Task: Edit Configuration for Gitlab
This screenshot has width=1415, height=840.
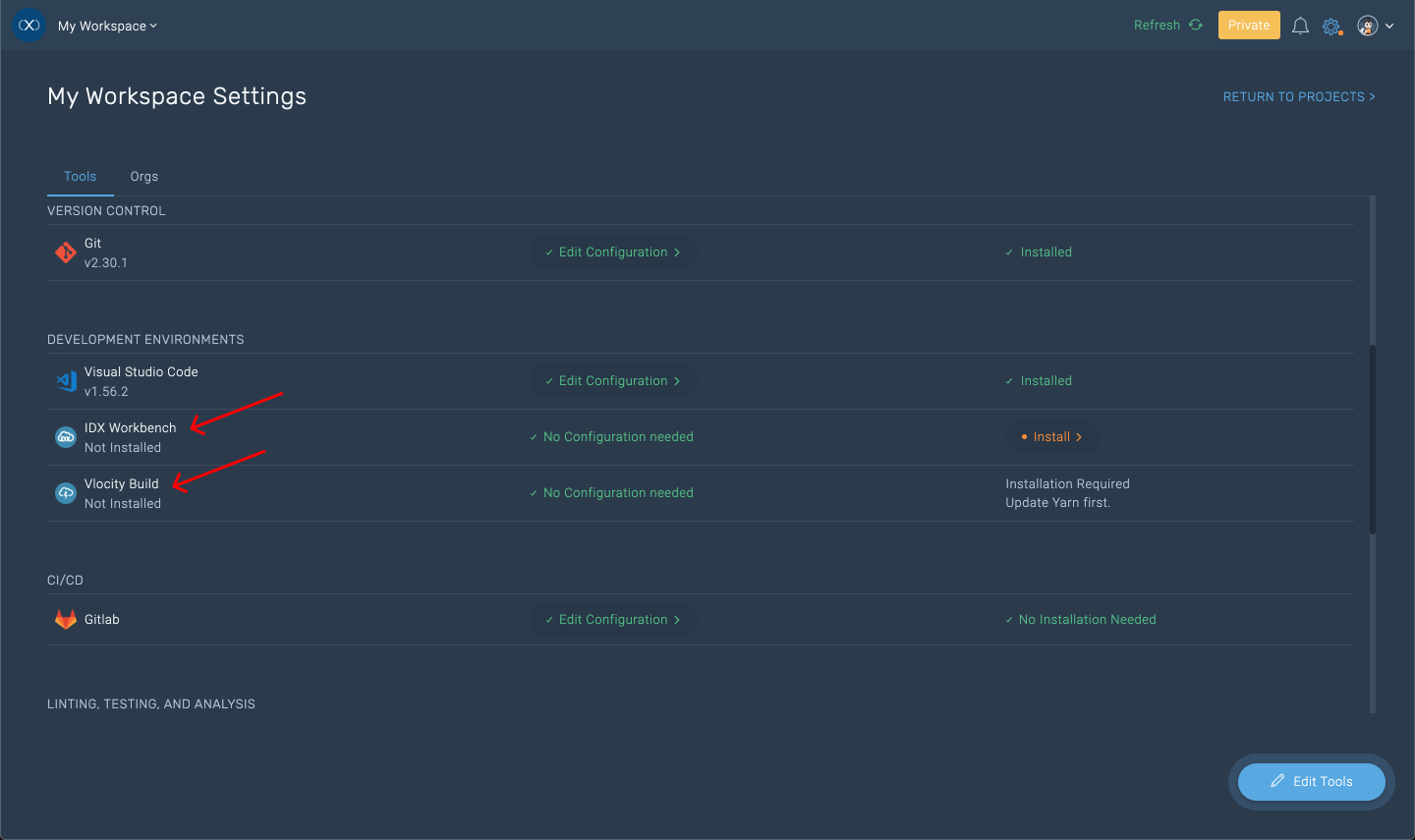Action: [613, 620]
